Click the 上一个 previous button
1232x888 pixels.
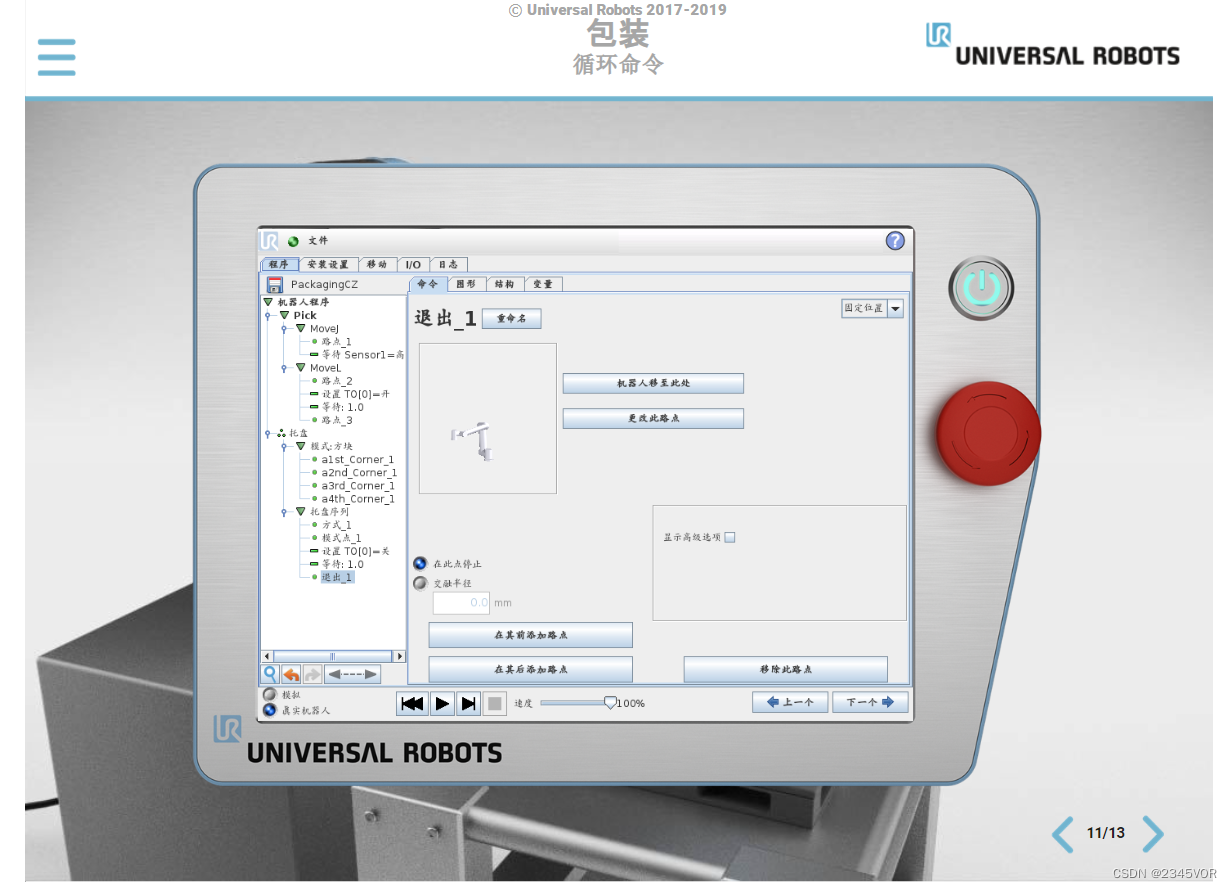tap(790, 702)
